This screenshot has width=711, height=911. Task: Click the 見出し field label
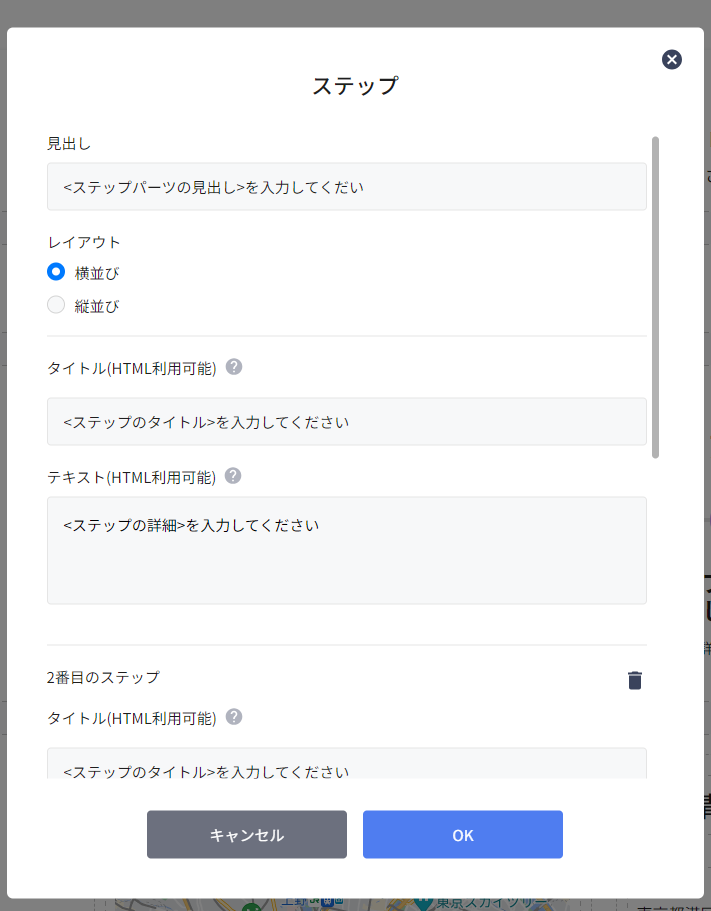pos(69,144)
